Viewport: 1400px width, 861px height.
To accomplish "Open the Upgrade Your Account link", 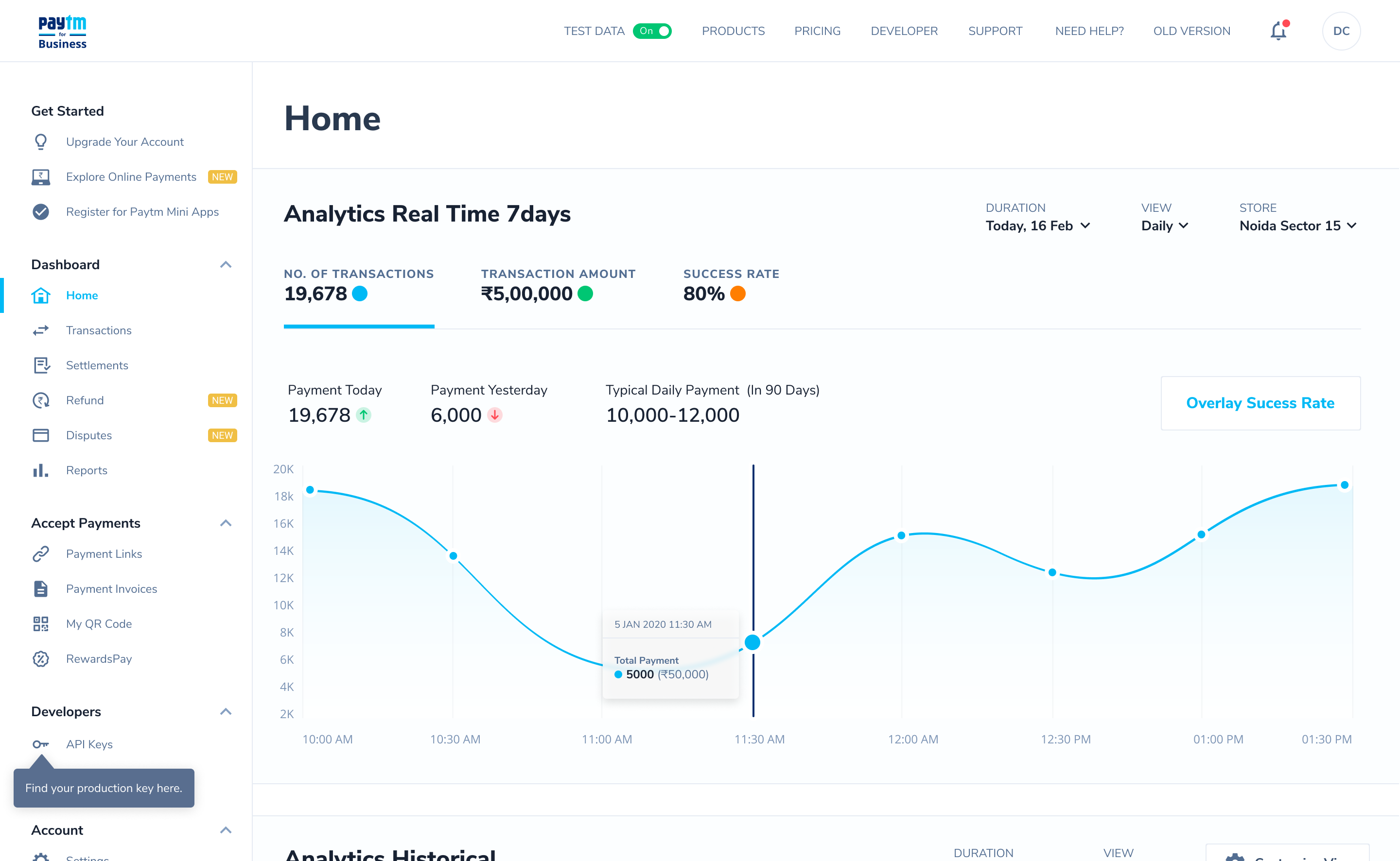I will click(x=125, y=142).
